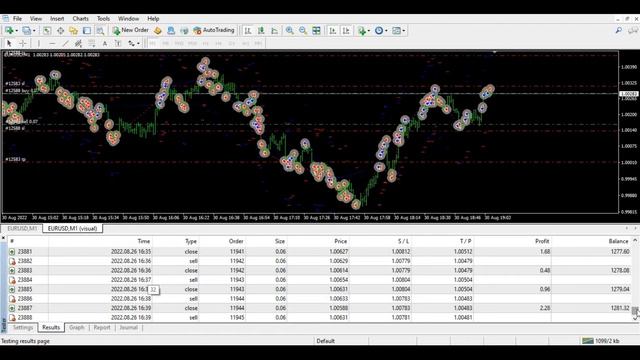Click the New Chart icon
Image resolution: width=640 pixels, height=360 pixels.
pos(9,31)
